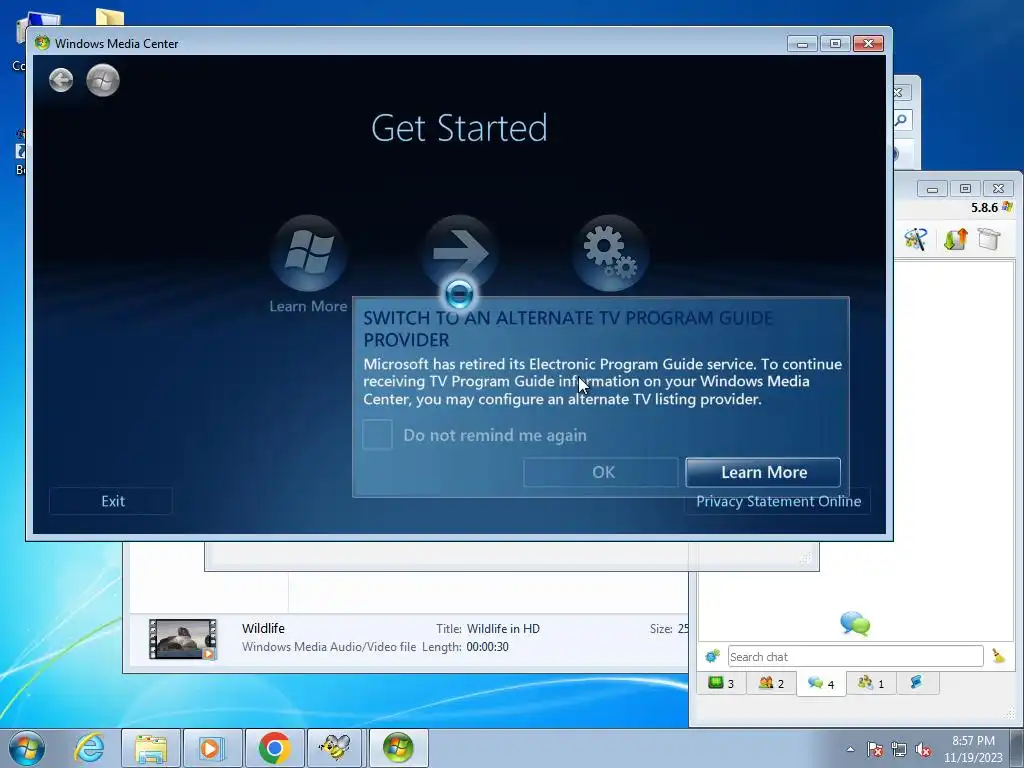Click the trash bin icon in chat toolbar
The width and height of the screenshot is (1024, 768).
(989, 239)
